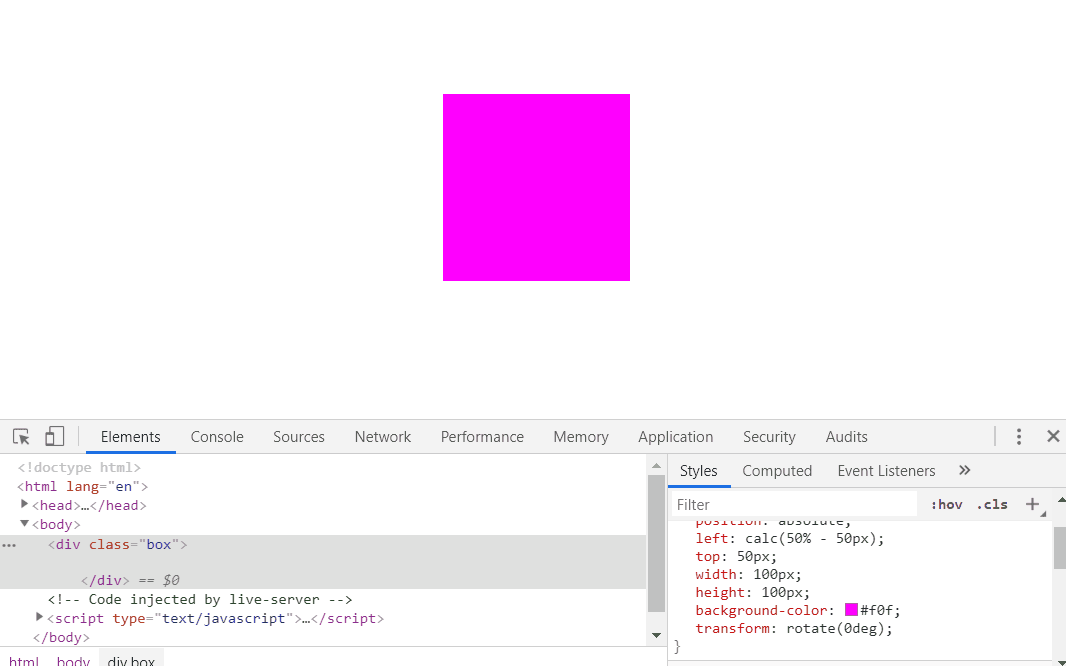
Task: Click the three dots beside div.box row
Action: [9, 545]
